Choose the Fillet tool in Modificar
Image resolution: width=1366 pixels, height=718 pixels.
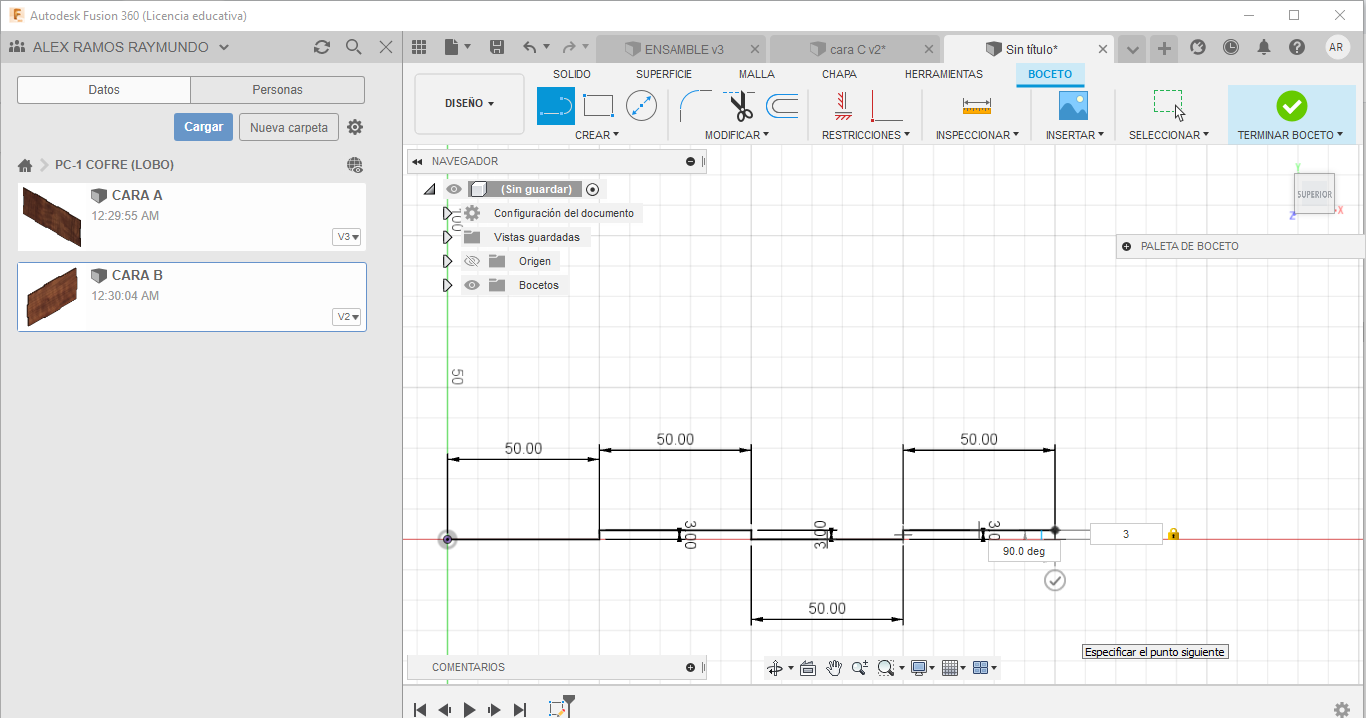695,105
